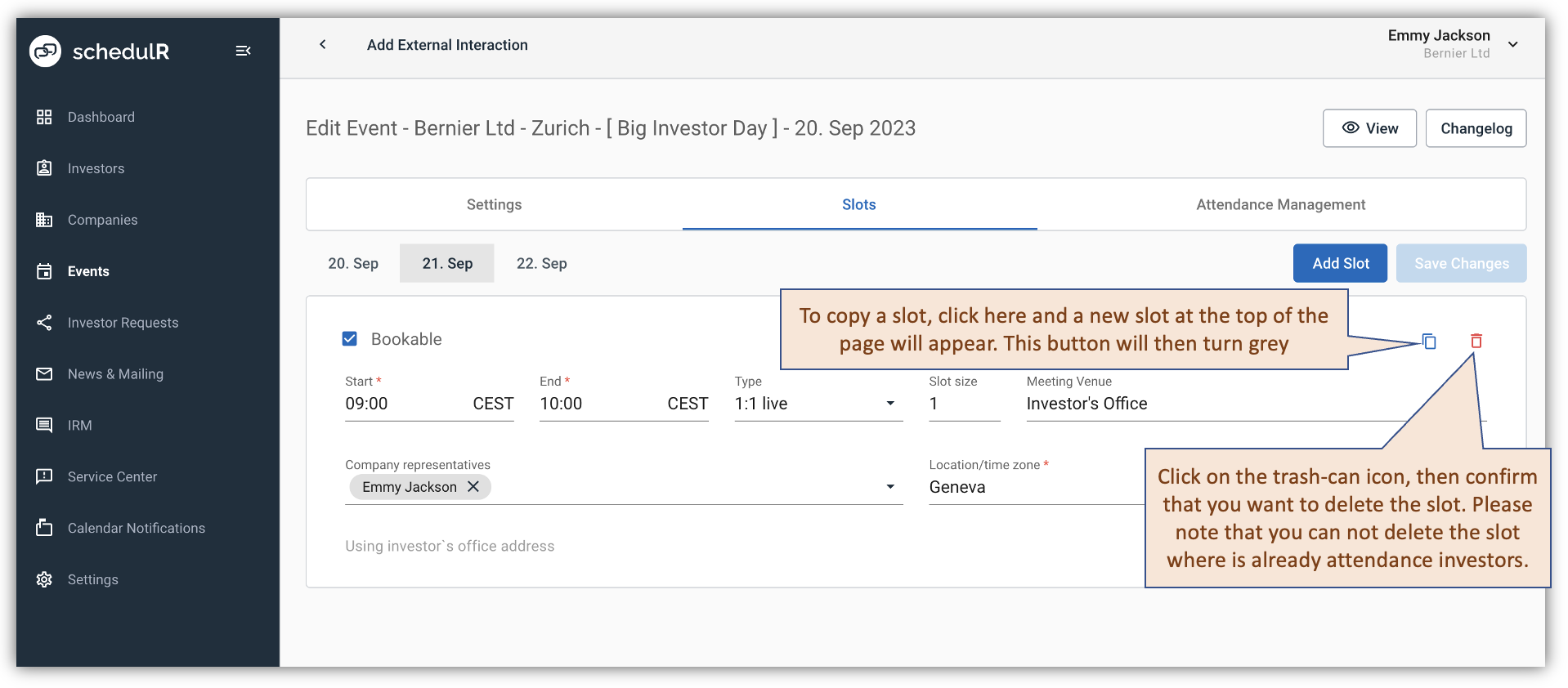The height and width of the screenshot is (688, 1568).
Task: Click the Add External Interaction title
Action: pyautogui.click(x=447, y=45)
